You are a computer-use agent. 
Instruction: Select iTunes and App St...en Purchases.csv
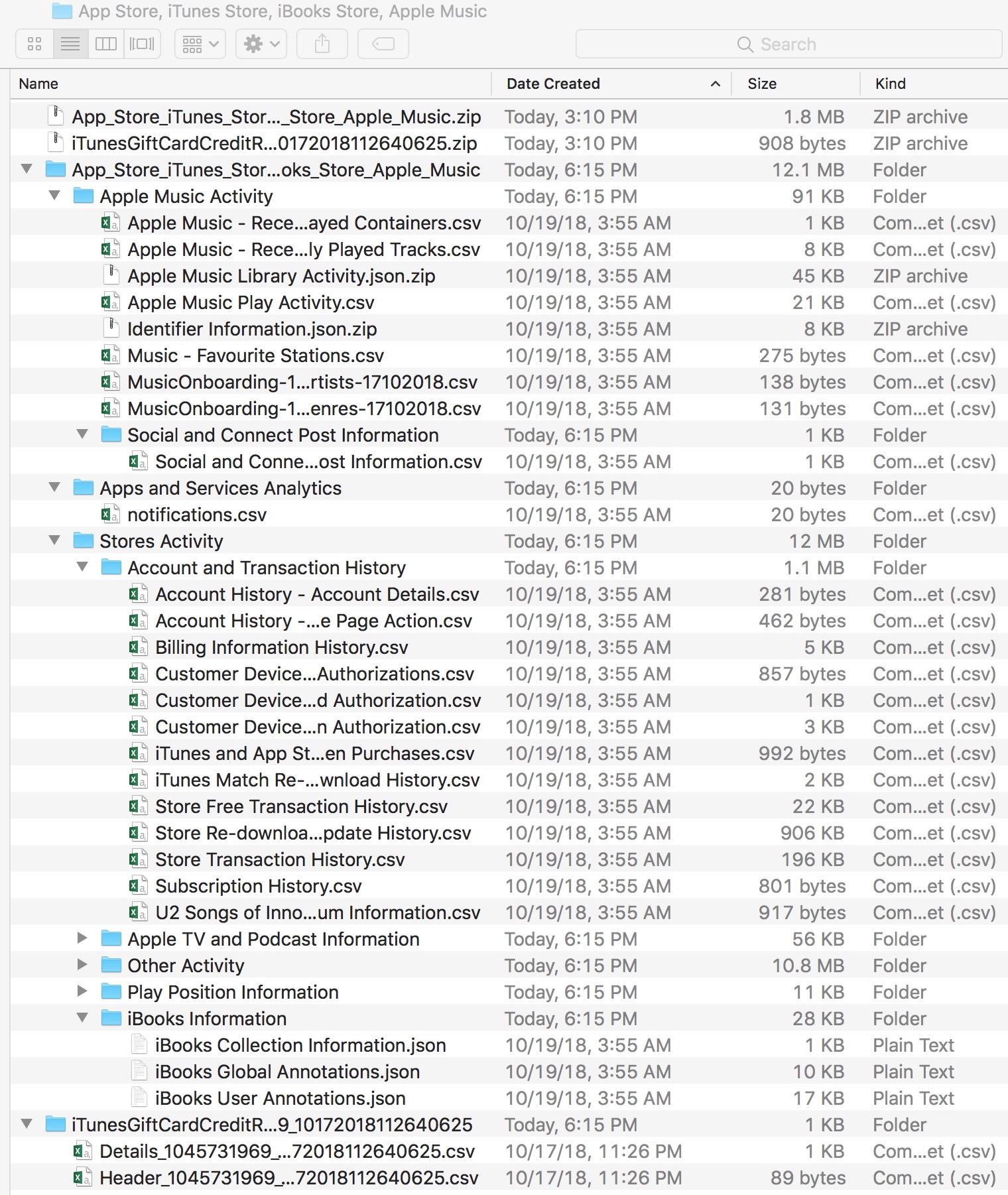point(315,753)
